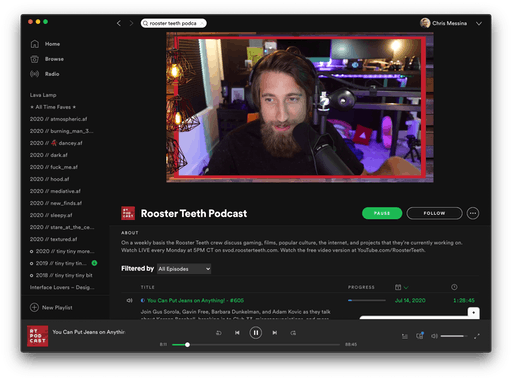Open playlist 2020 // dark.af
This screenshot has width=512, height=380.
pos(49,155)
